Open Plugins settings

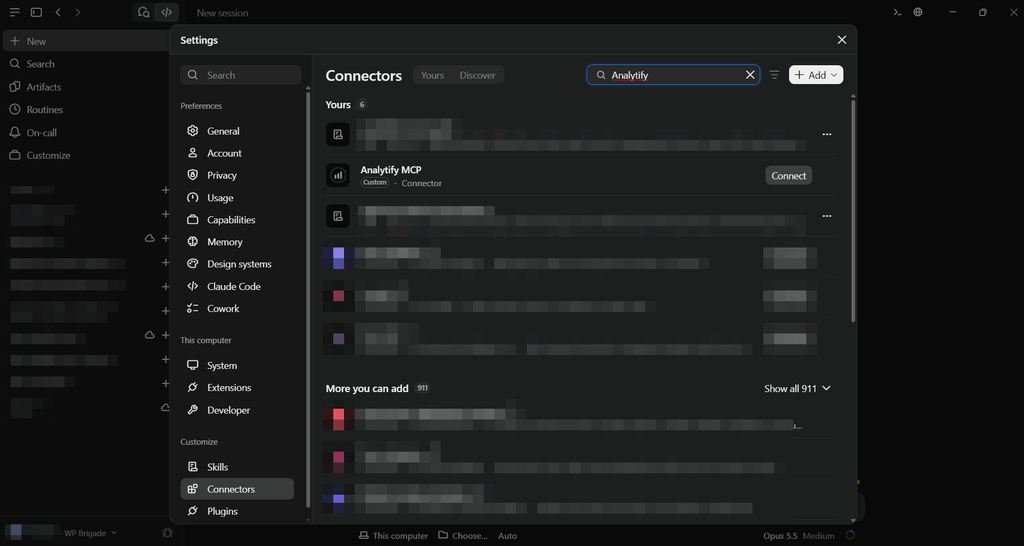(237, 511)
